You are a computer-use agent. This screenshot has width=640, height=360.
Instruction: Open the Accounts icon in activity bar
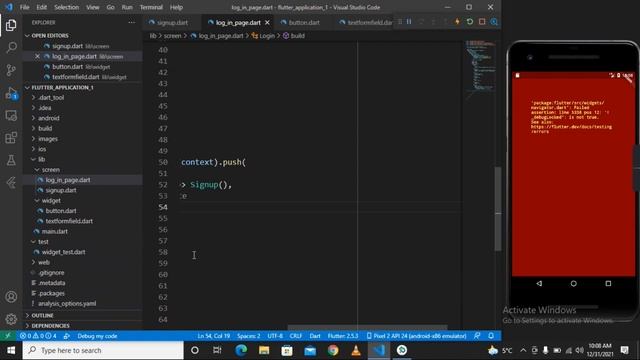pyautogui.click(x=11, y=297)
